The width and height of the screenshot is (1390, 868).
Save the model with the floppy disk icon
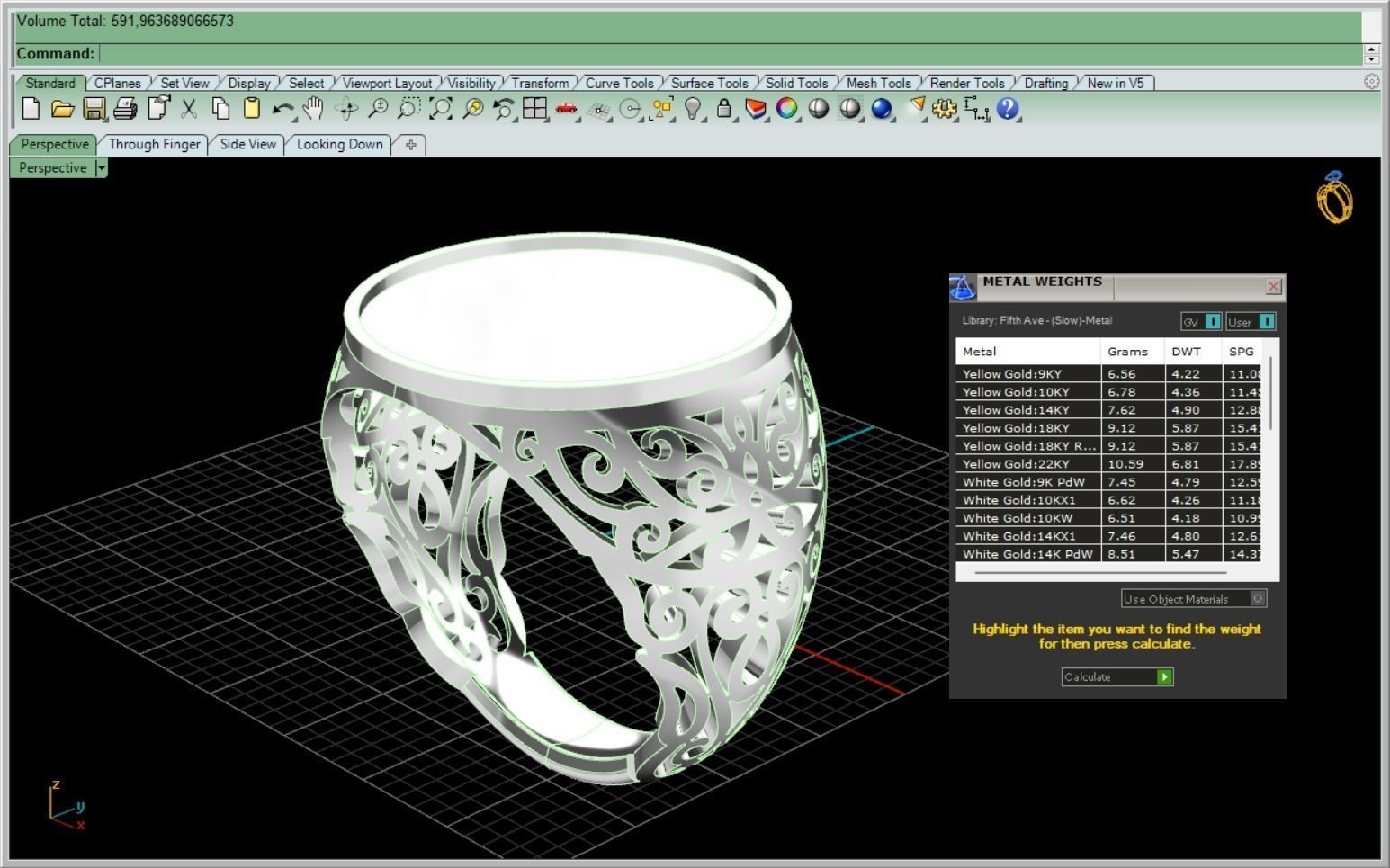click(x=94, y=109)
